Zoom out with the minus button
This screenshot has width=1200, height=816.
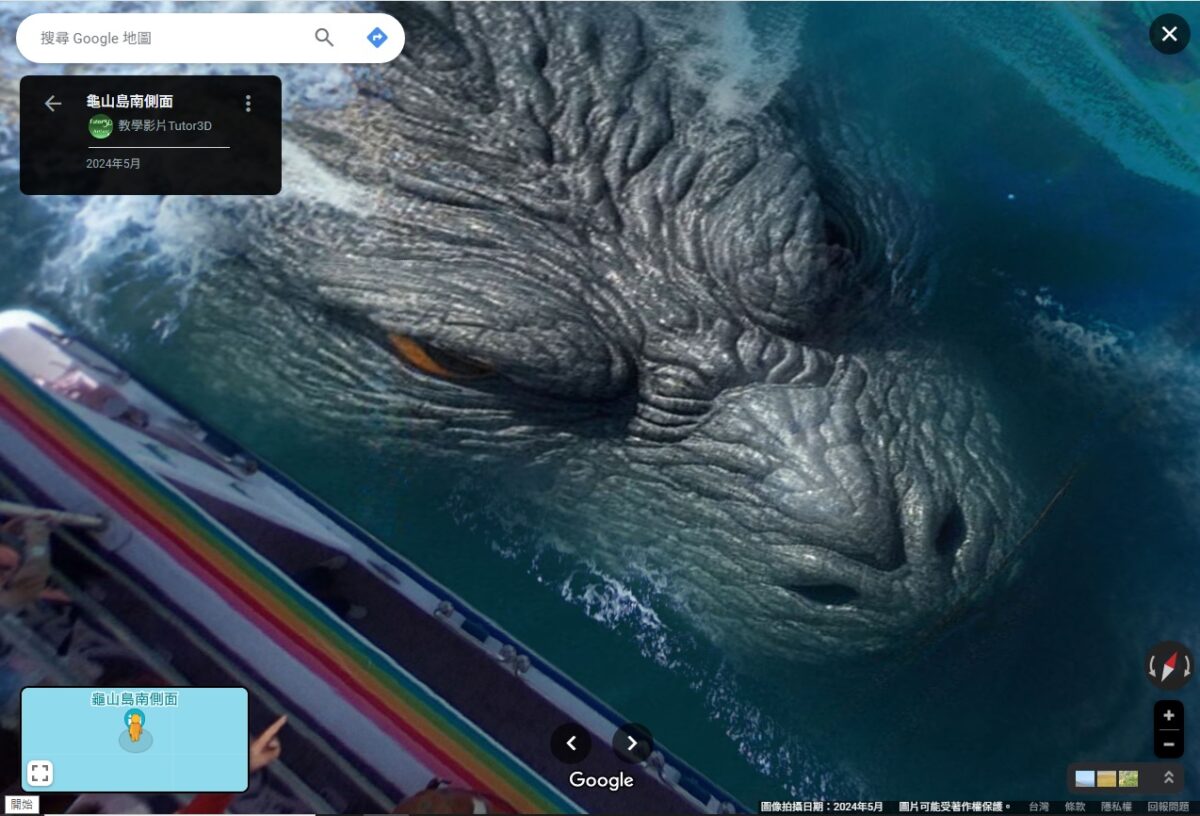tap(1168, 744)
